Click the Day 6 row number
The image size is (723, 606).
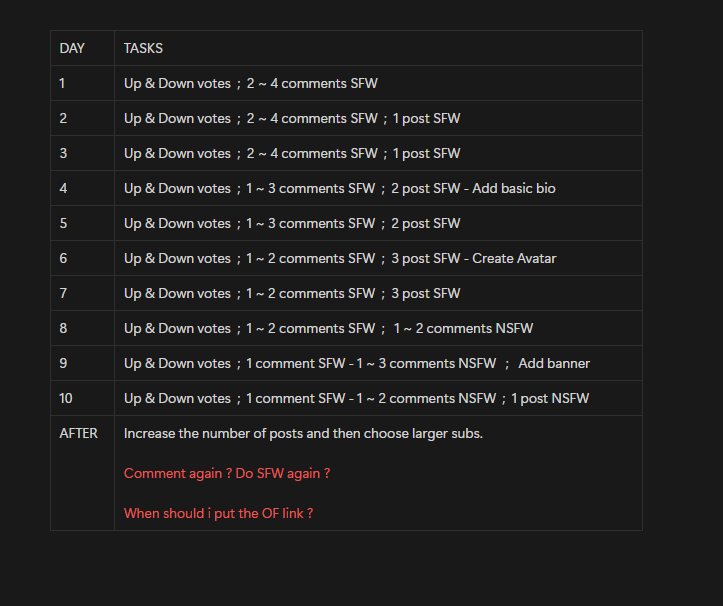(x=63, y=259)
